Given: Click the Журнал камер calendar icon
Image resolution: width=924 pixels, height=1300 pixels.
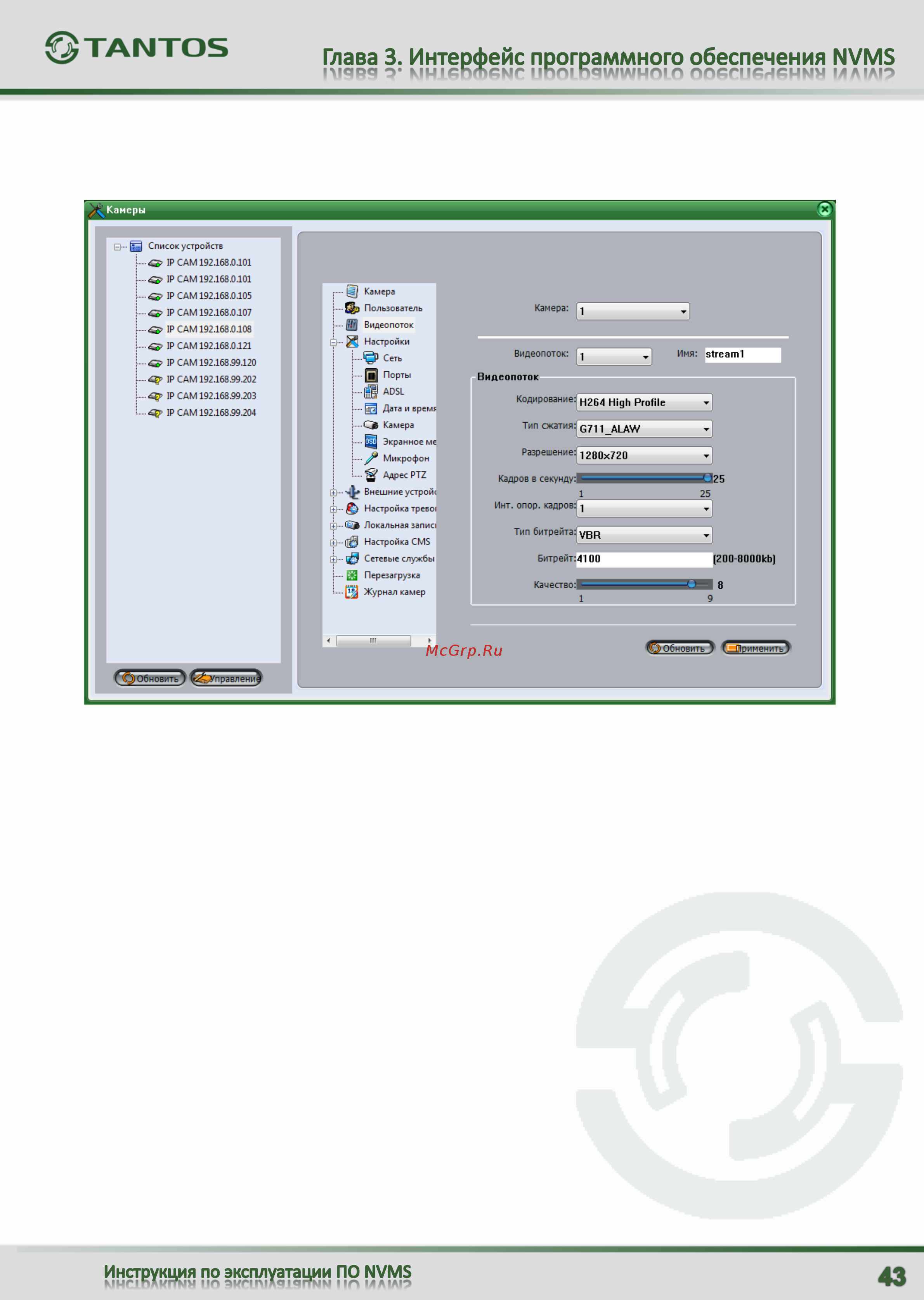Looking at the screenshot, I should (x=352, y=592).
